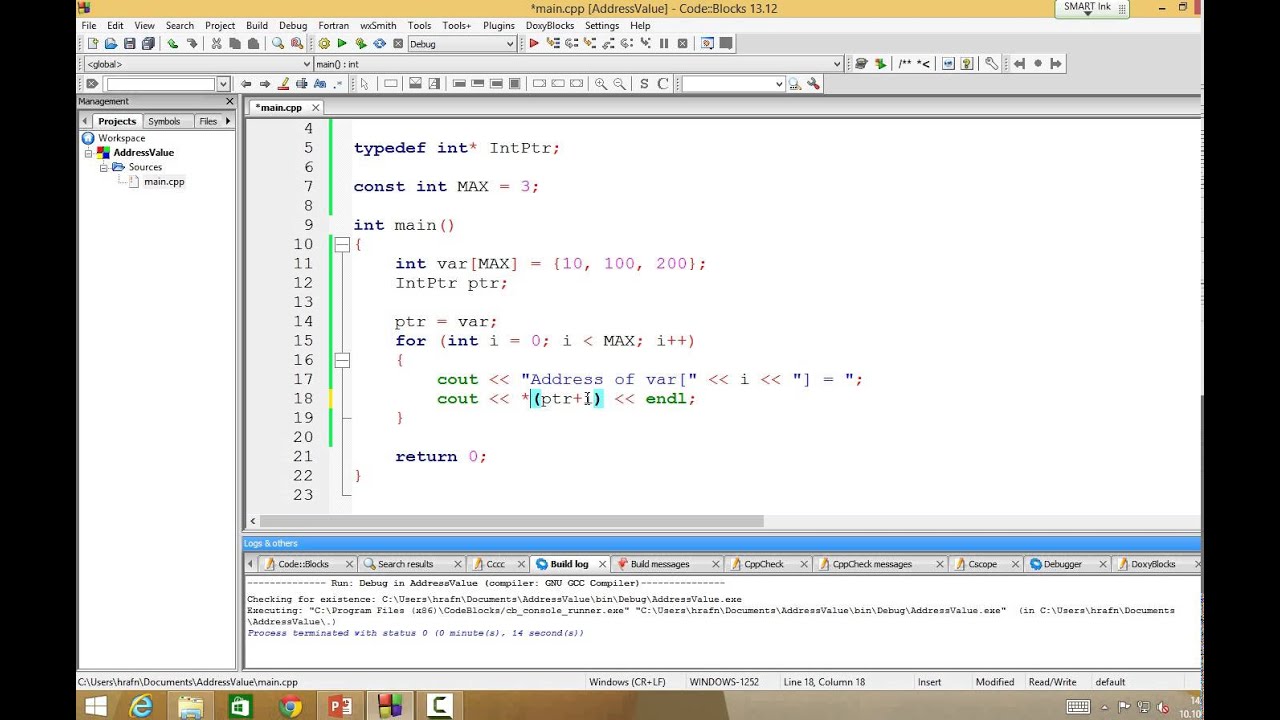Select Workspace in project tree

pyautogui.click(x=121, y=138)
